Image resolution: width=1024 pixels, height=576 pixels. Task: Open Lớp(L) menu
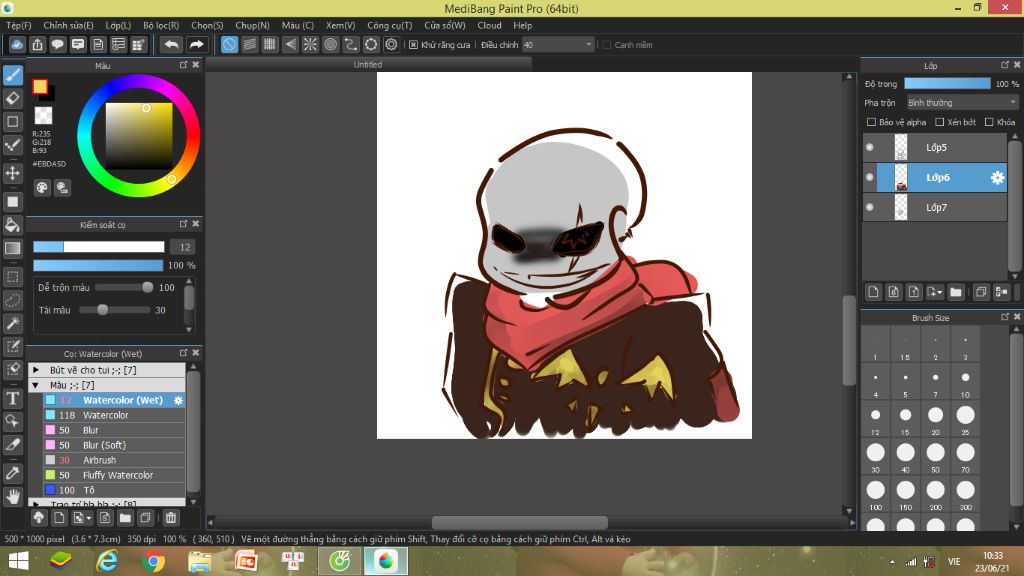click(x=118, y=25)
